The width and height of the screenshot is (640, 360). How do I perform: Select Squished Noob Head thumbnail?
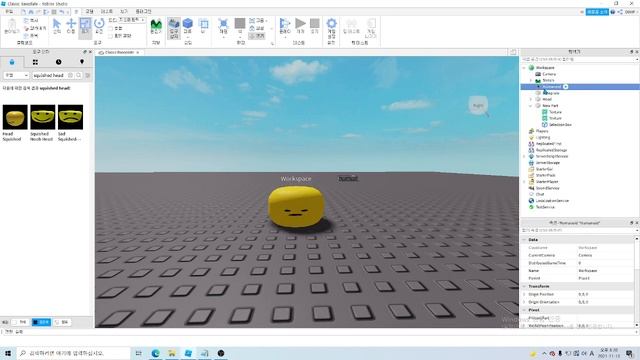(42, 117)
